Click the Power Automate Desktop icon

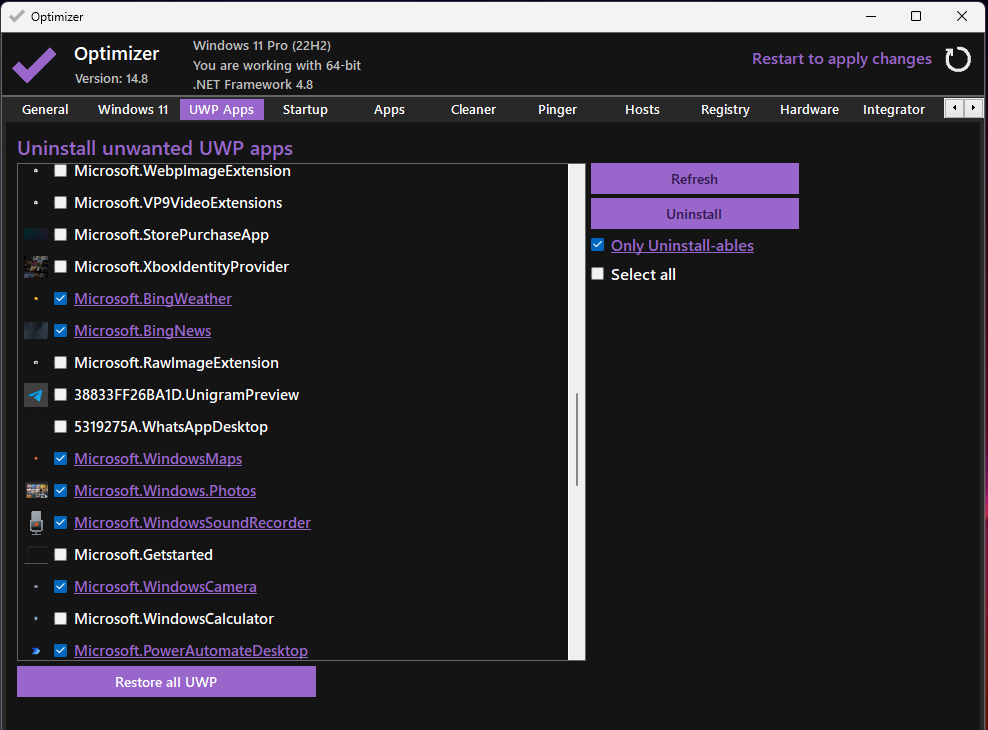tap(36, 651)
